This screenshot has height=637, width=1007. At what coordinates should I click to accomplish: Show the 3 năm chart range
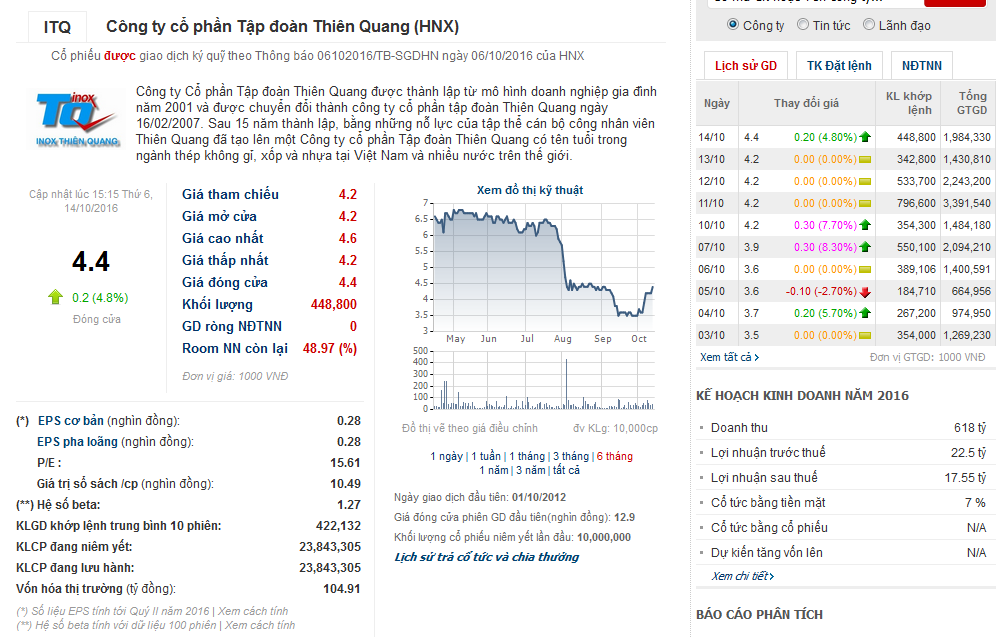(x=530, y=470)
